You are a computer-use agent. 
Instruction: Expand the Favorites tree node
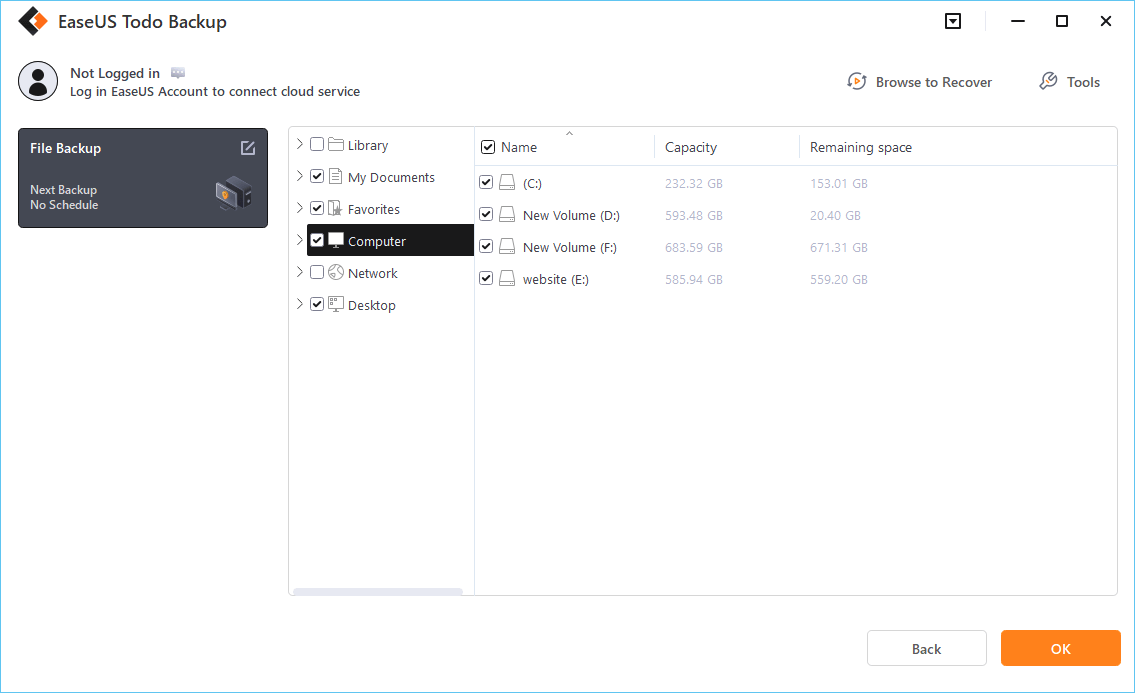coord(300,208)
